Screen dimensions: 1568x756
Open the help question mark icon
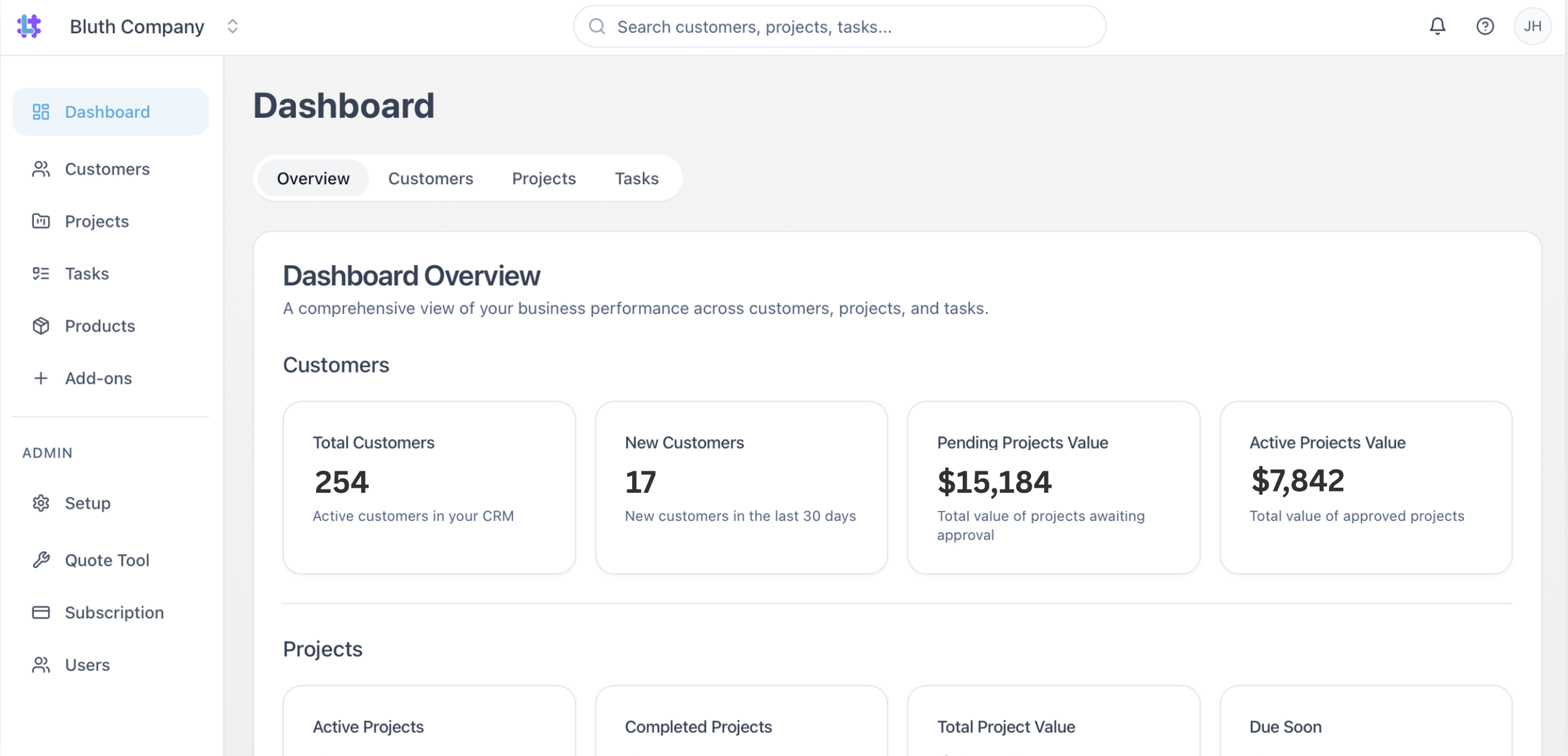click(1485, 26)
